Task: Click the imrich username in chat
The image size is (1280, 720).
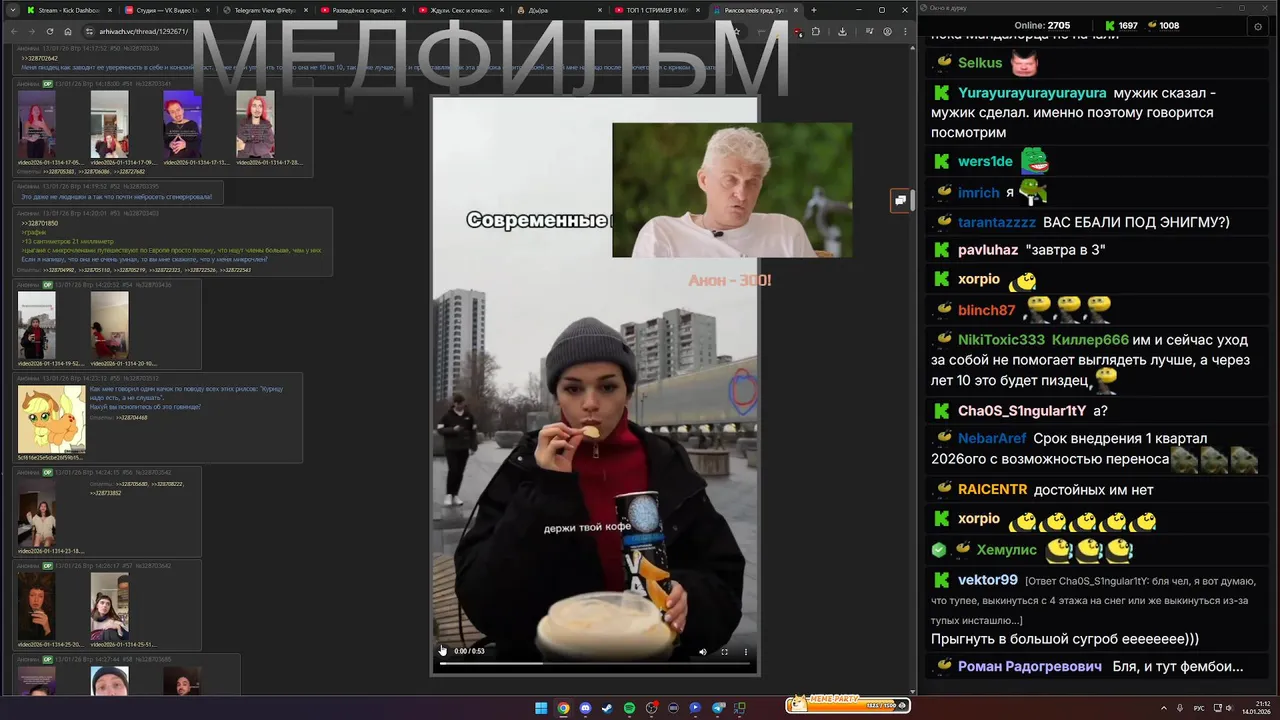Action: click(979, 193)
